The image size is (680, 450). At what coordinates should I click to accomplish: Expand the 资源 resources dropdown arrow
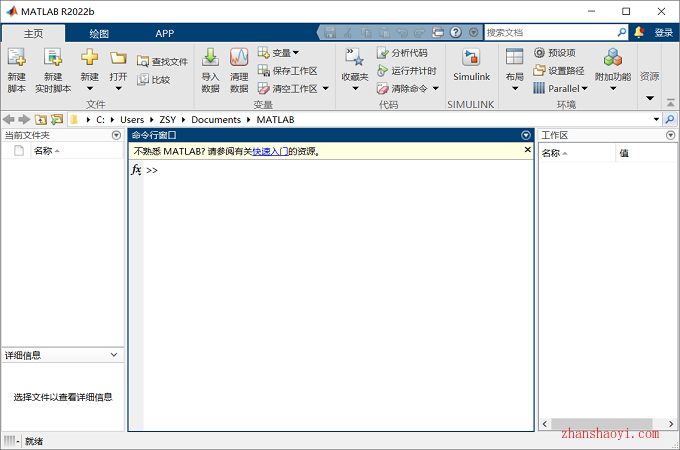coord(650,98)
